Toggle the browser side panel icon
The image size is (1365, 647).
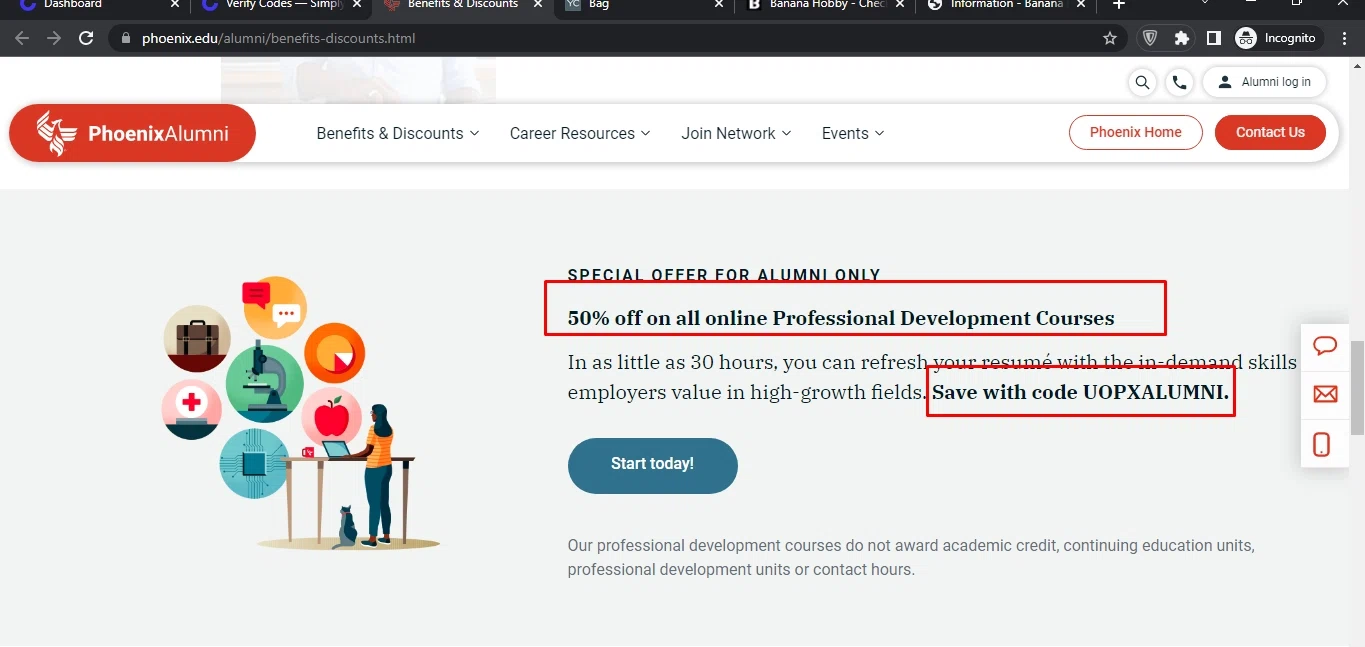pyautogui.click(x=1213, y=38)
